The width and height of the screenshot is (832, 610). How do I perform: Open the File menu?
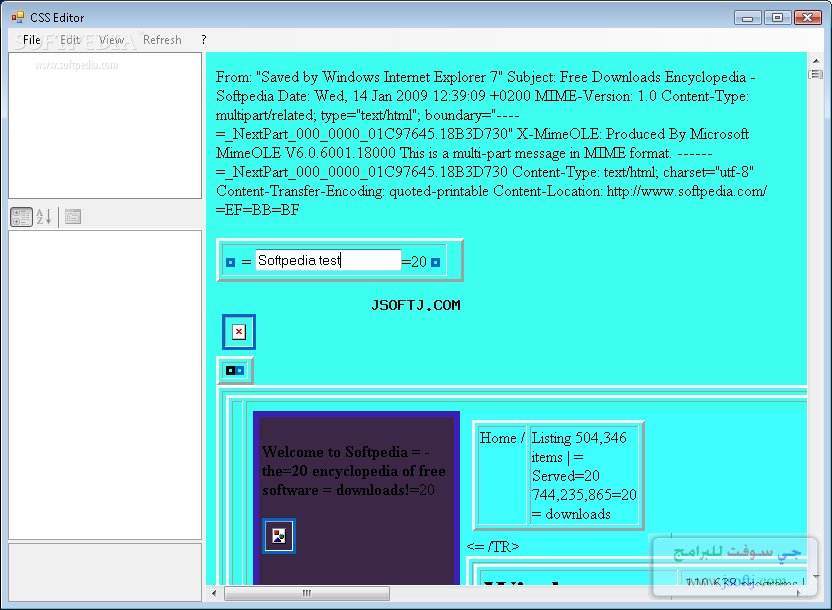[x=31, y=40]
